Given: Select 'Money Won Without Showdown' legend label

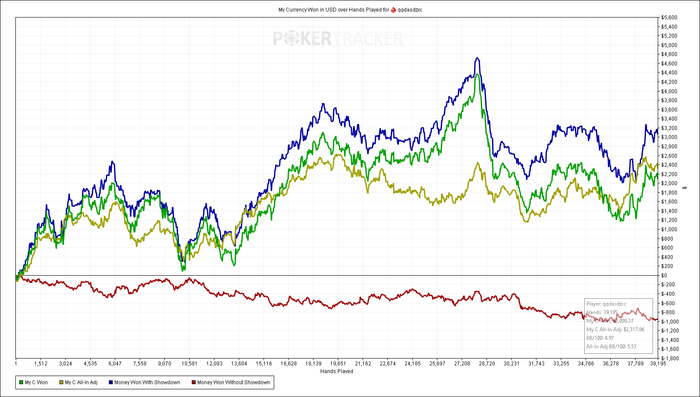Looking at the screenshot, I should click(233, 383).
